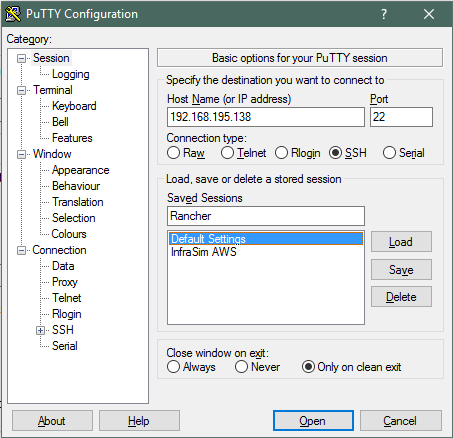453x438 pixels.
Task: Click the Load session button
Action: 401,242
